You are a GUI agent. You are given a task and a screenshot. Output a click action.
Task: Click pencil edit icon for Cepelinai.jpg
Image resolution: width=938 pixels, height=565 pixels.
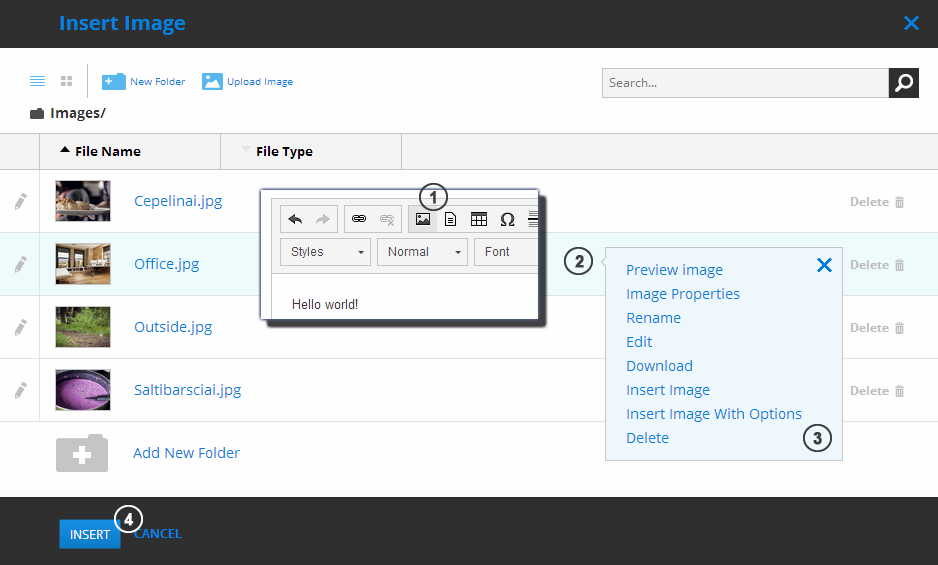pos(20,201)
